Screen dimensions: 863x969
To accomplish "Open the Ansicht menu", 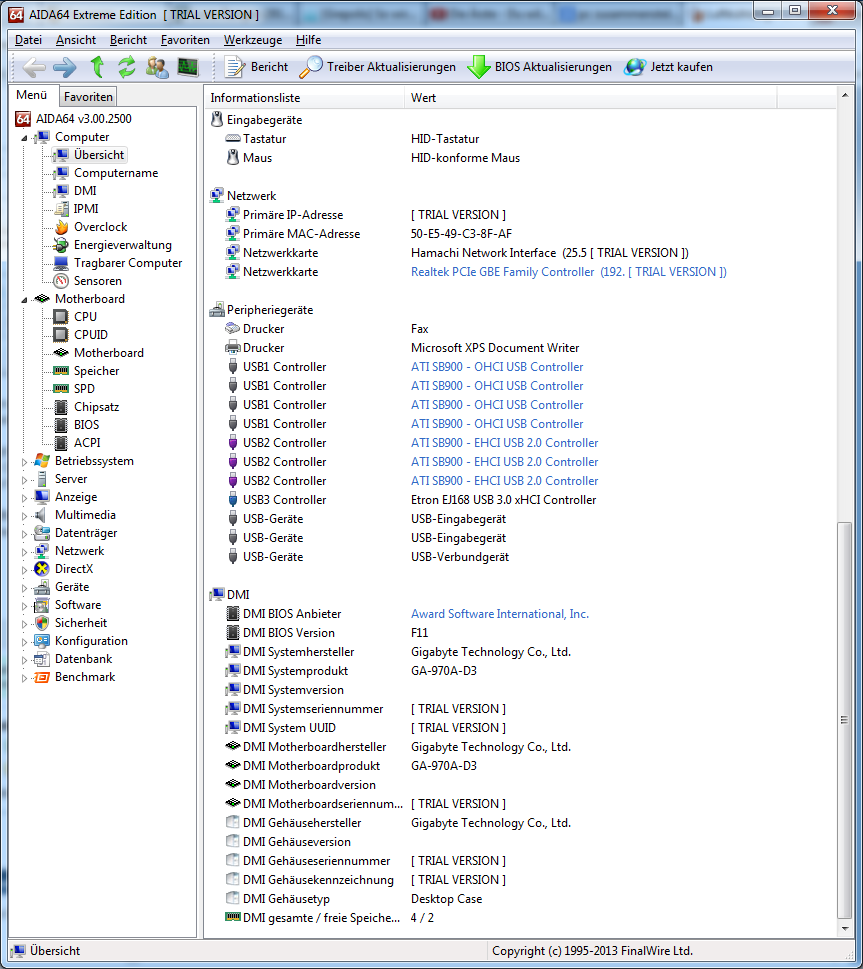I will (x=76, y=40).
